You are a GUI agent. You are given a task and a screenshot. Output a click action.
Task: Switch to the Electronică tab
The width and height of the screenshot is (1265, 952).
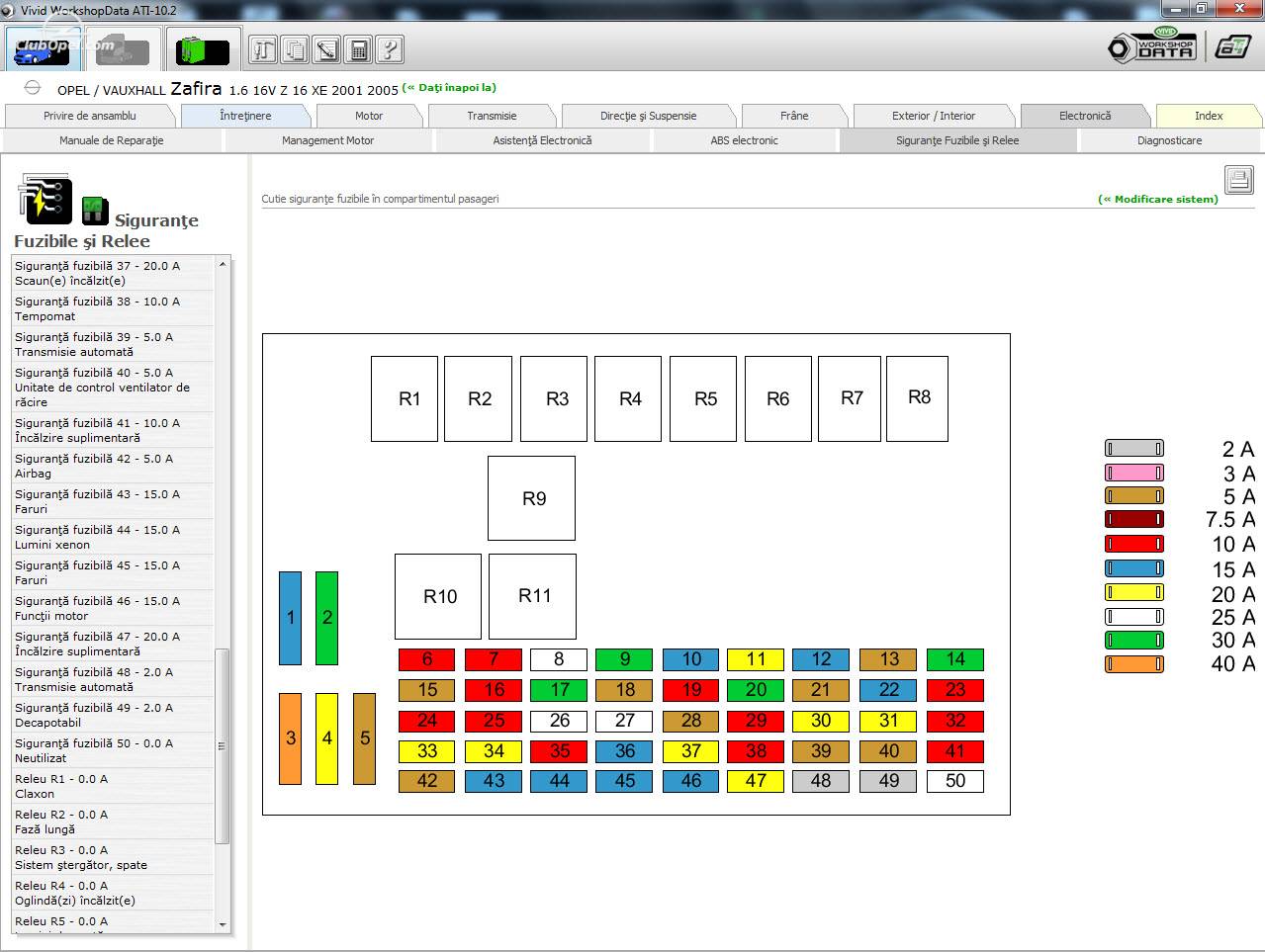tap(1085, 116)
